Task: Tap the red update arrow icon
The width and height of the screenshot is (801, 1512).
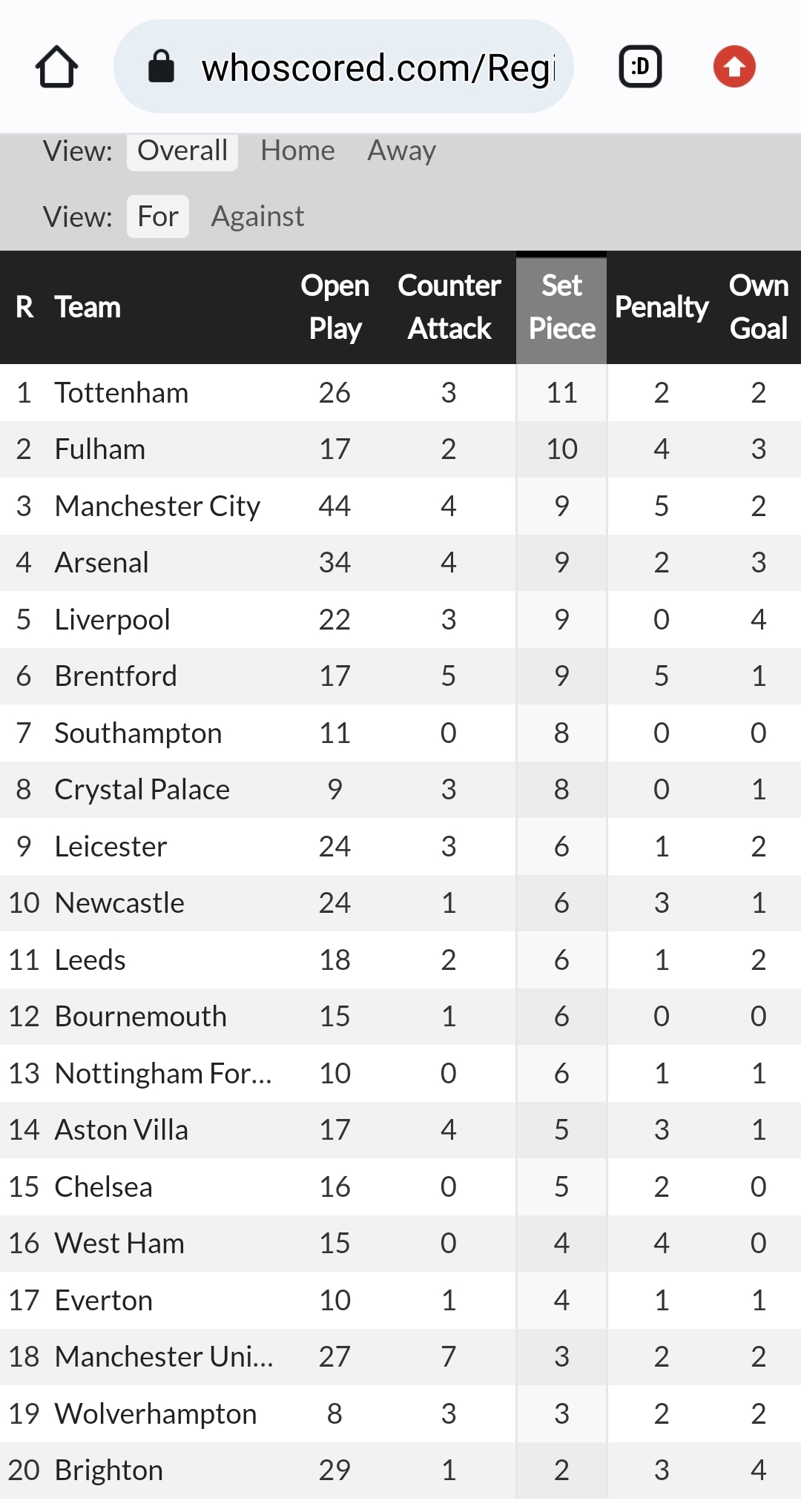Action: 734,67
